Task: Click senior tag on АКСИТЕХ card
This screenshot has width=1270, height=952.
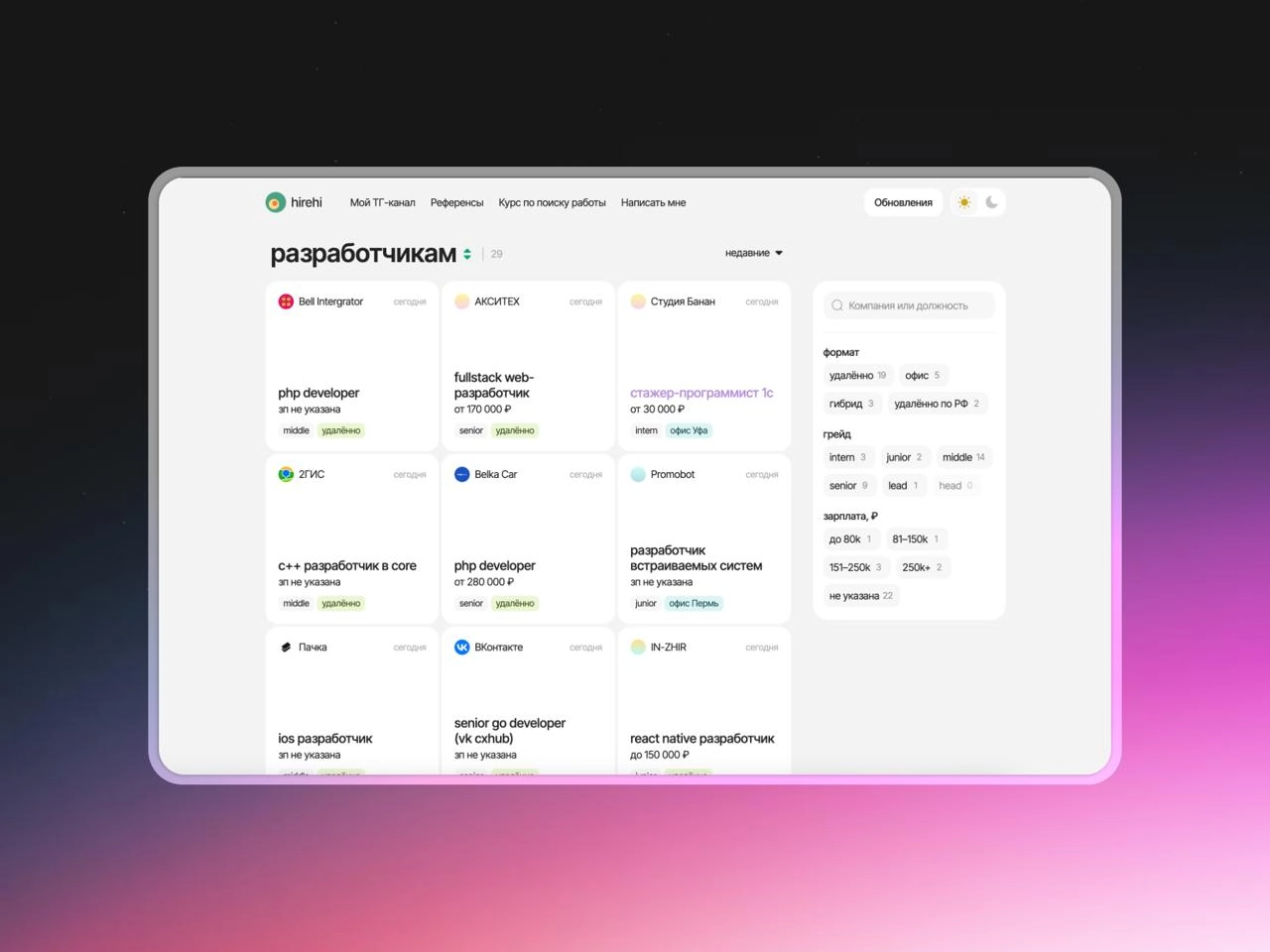Action: tap(471, 430)
